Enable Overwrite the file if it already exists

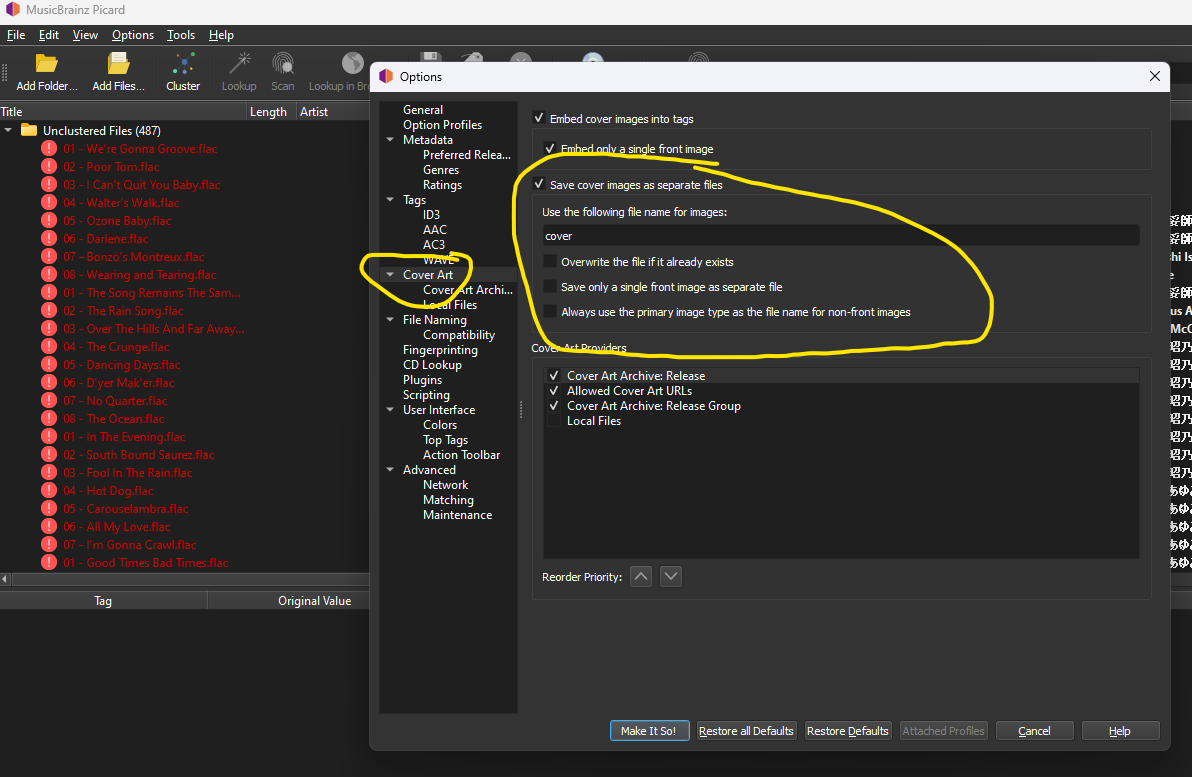click(550, 262)
